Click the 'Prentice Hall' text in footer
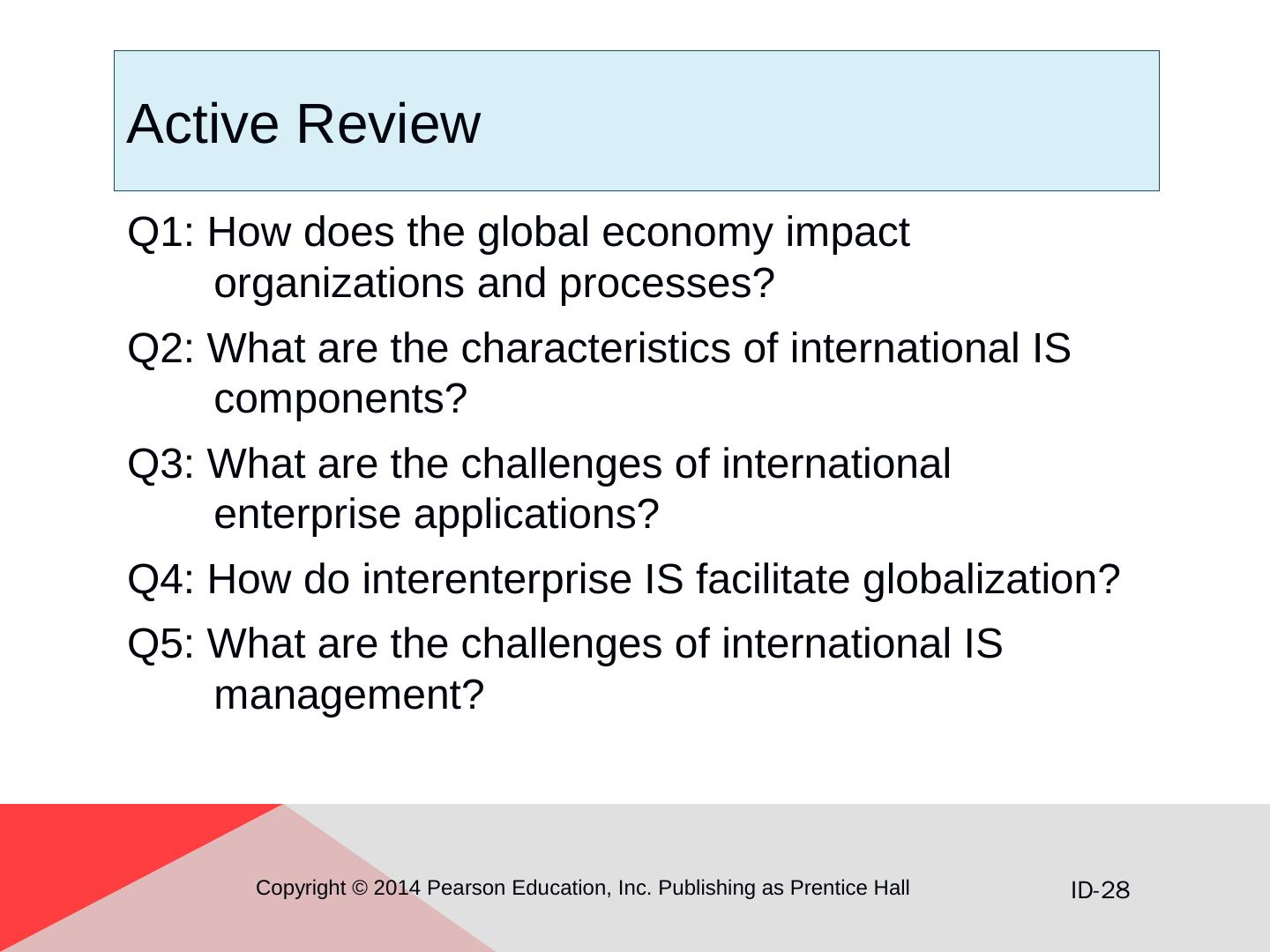 [x=849, y=888]
